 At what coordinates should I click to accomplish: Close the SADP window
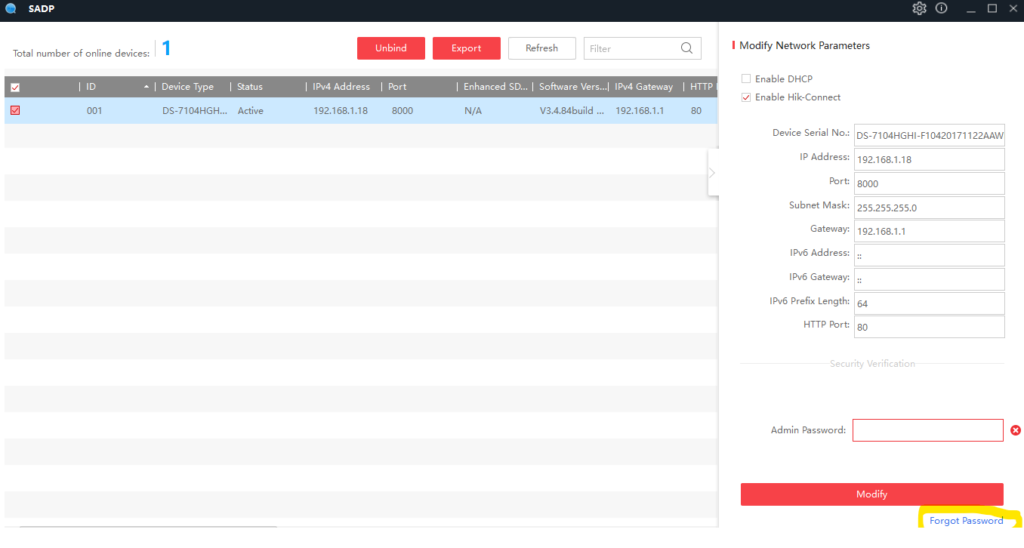coord(1013,8)
